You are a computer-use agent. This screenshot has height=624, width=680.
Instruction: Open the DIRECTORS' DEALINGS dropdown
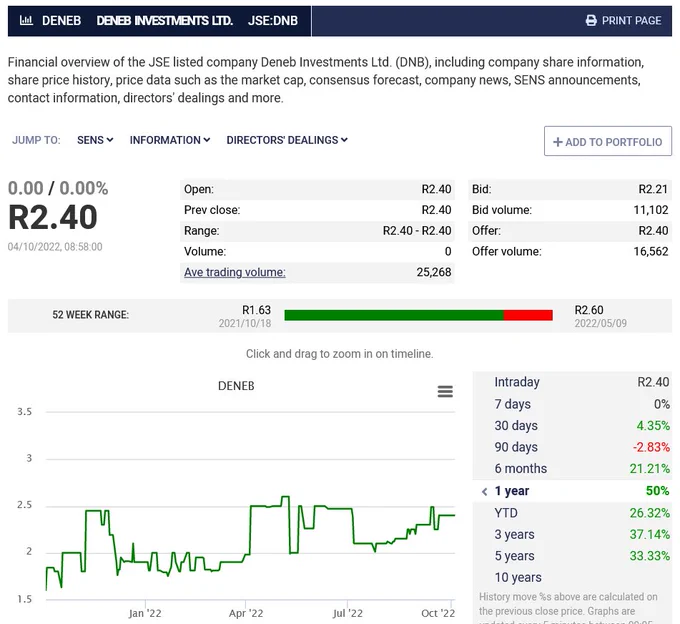[287, 140]
